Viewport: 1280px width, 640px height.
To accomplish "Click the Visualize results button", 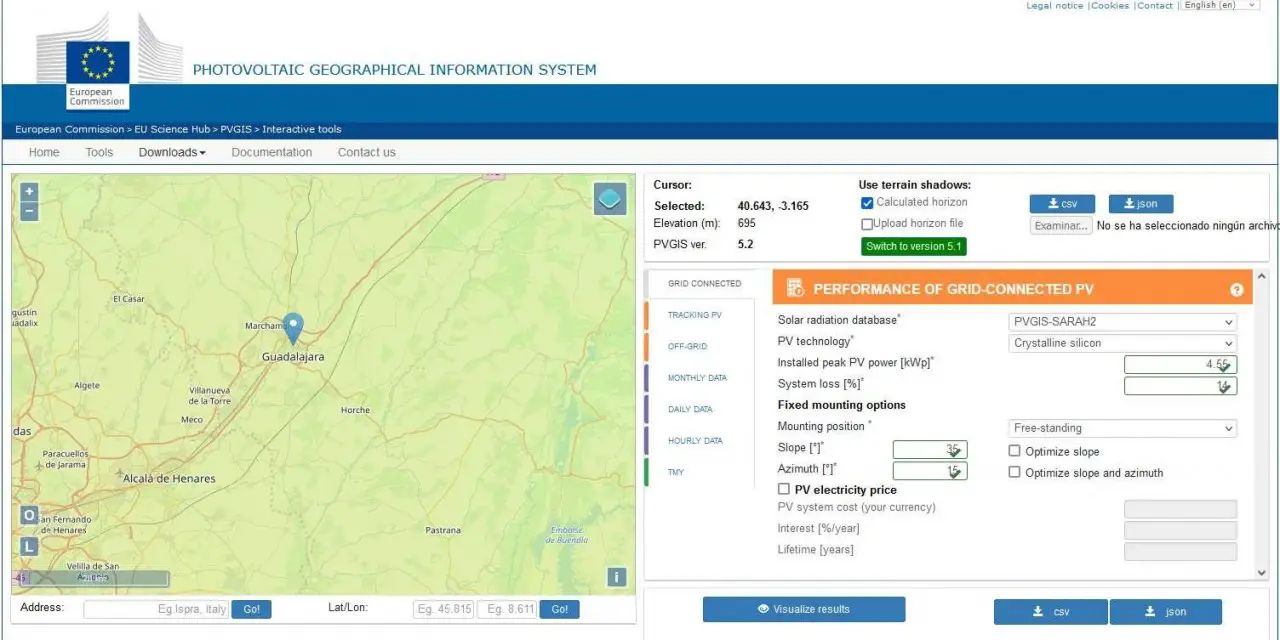I will coord(803,609).
